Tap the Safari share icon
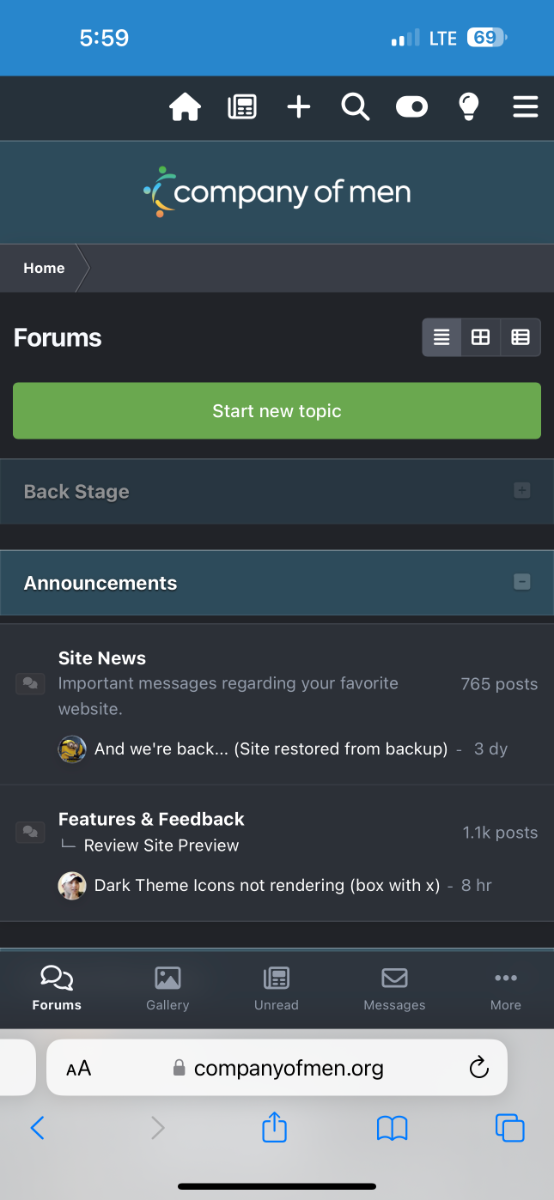This screenshot has height=1200, width=554. click(x=274, y=1127)
